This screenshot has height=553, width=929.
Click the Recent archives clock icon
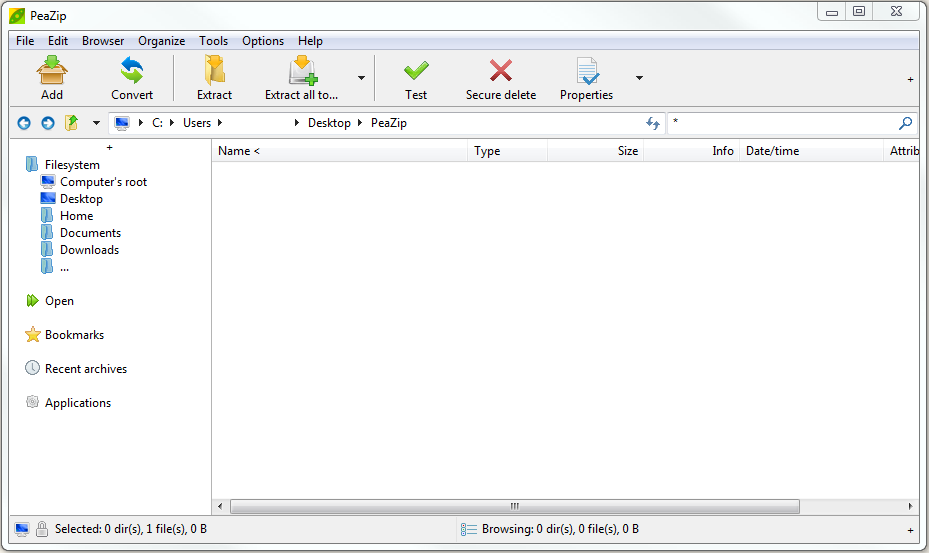(32, 368)
